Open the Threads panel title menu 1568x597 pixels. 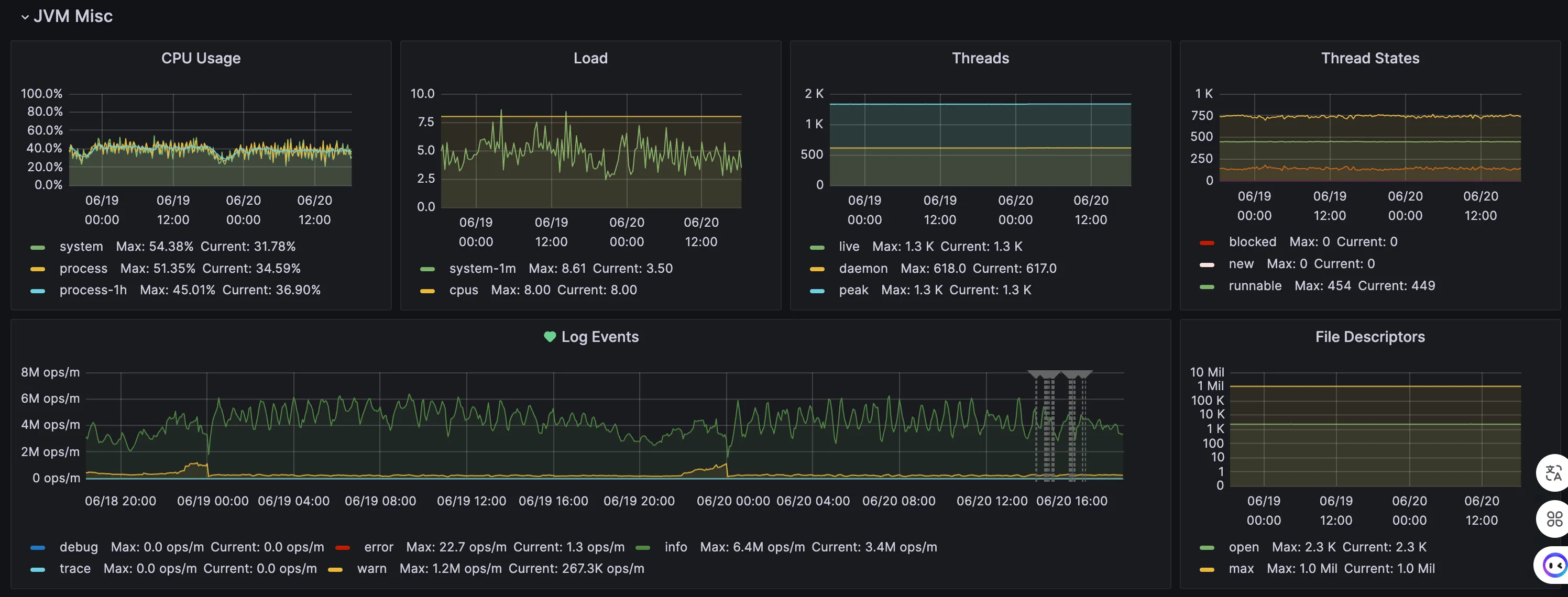[x=980, y=59]
